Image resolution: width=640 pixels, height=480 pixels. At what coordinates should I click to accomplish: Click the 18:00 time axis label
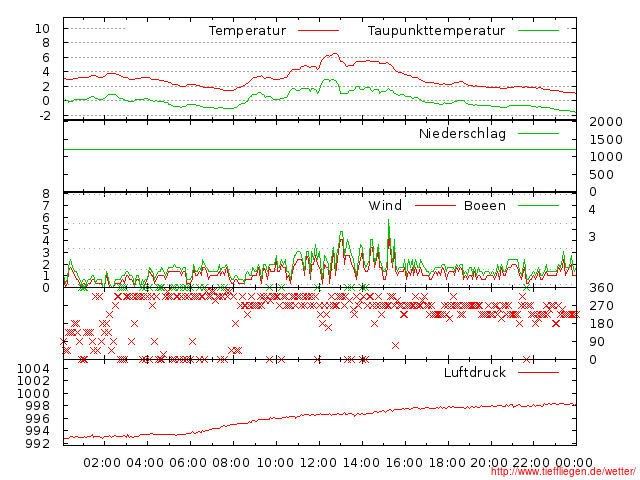(447, 463)
